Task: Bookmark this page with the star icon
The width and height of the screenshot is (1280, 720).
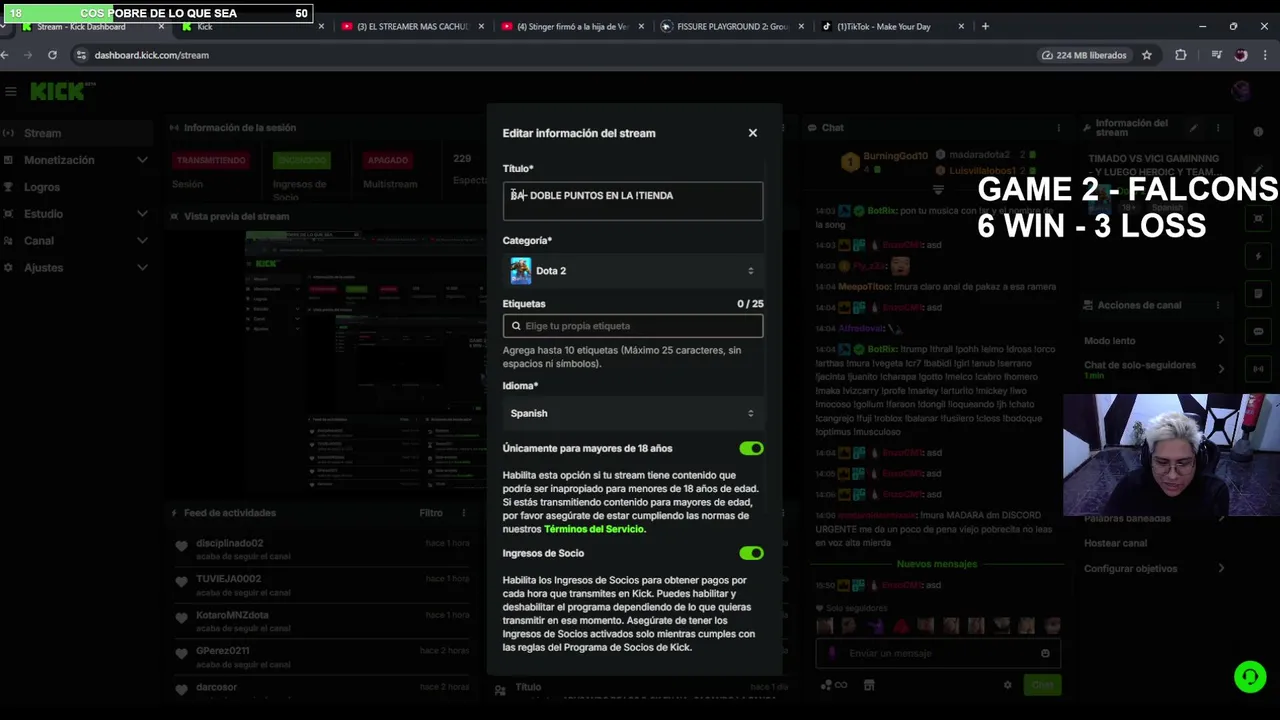Action: point(1147,55)
